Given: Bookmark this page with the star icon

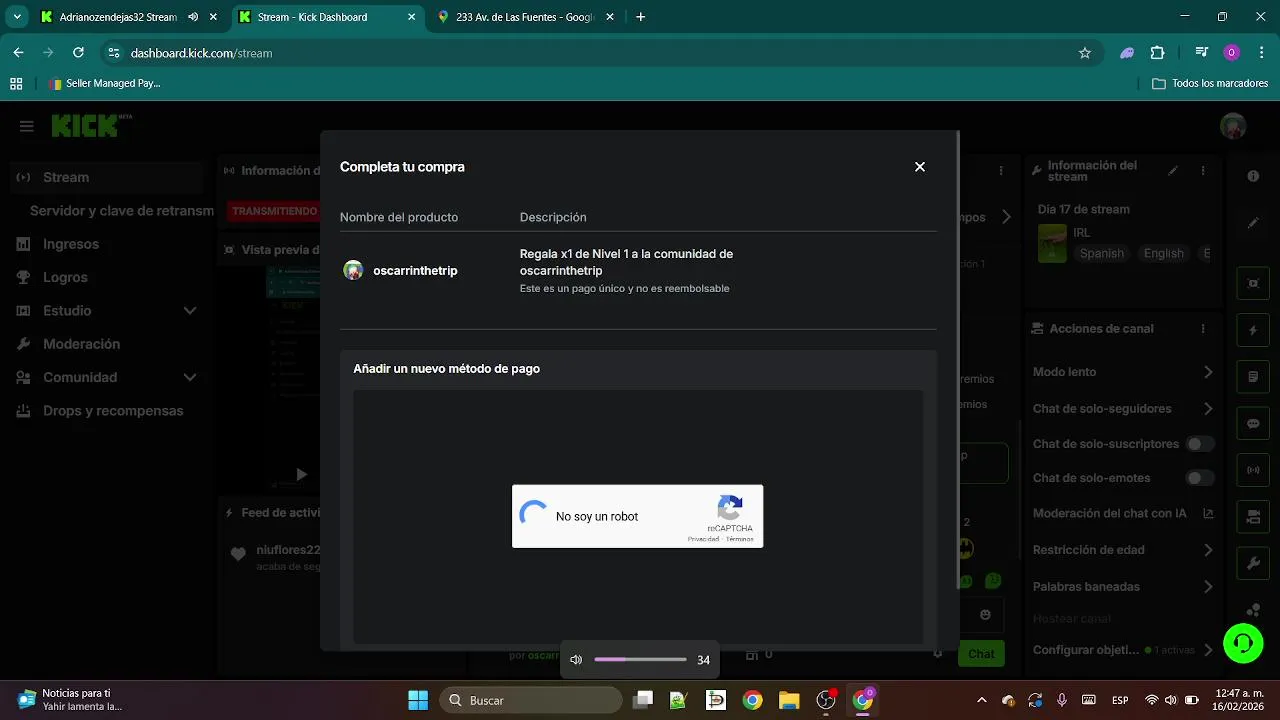Looking at the screenshot, I should point(1085,53).
